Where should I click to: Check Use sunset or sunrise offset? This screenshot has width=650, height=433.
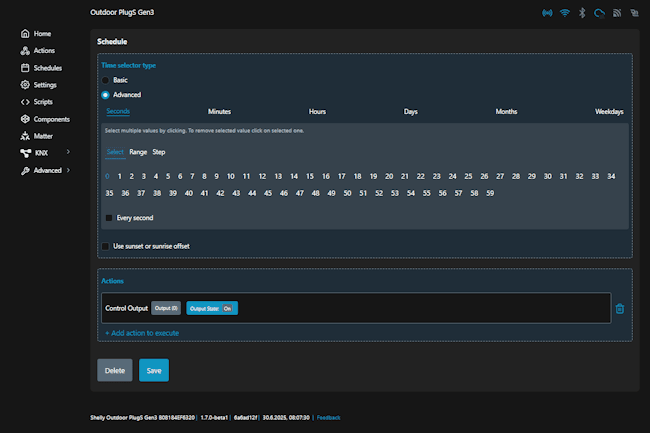(x=106, y=246)
